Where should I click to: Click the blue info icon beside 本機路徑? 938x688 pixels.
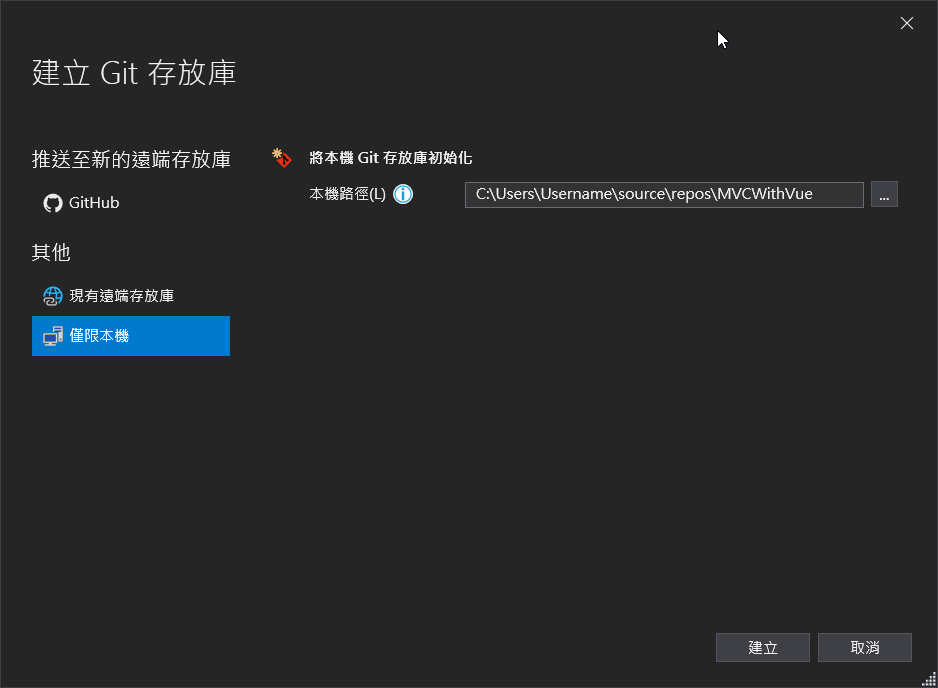tap(403, 194)
